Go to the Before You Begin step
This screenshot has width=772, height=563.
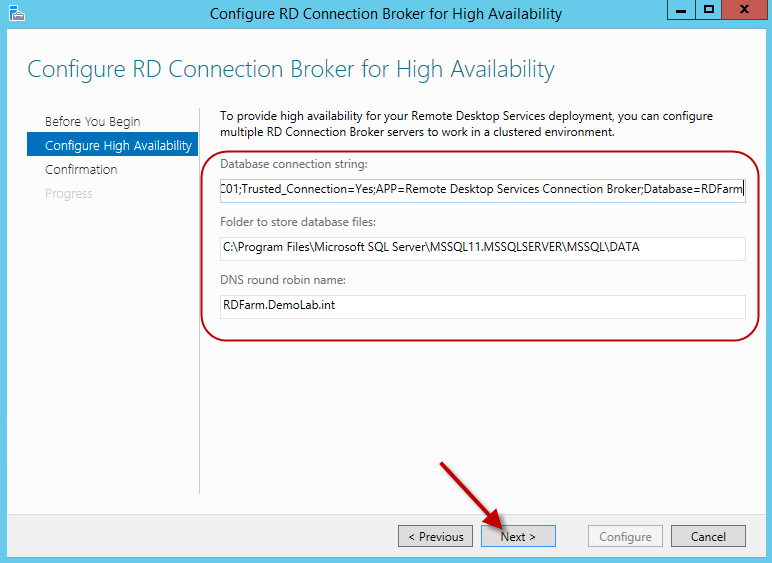click(92, 121)
